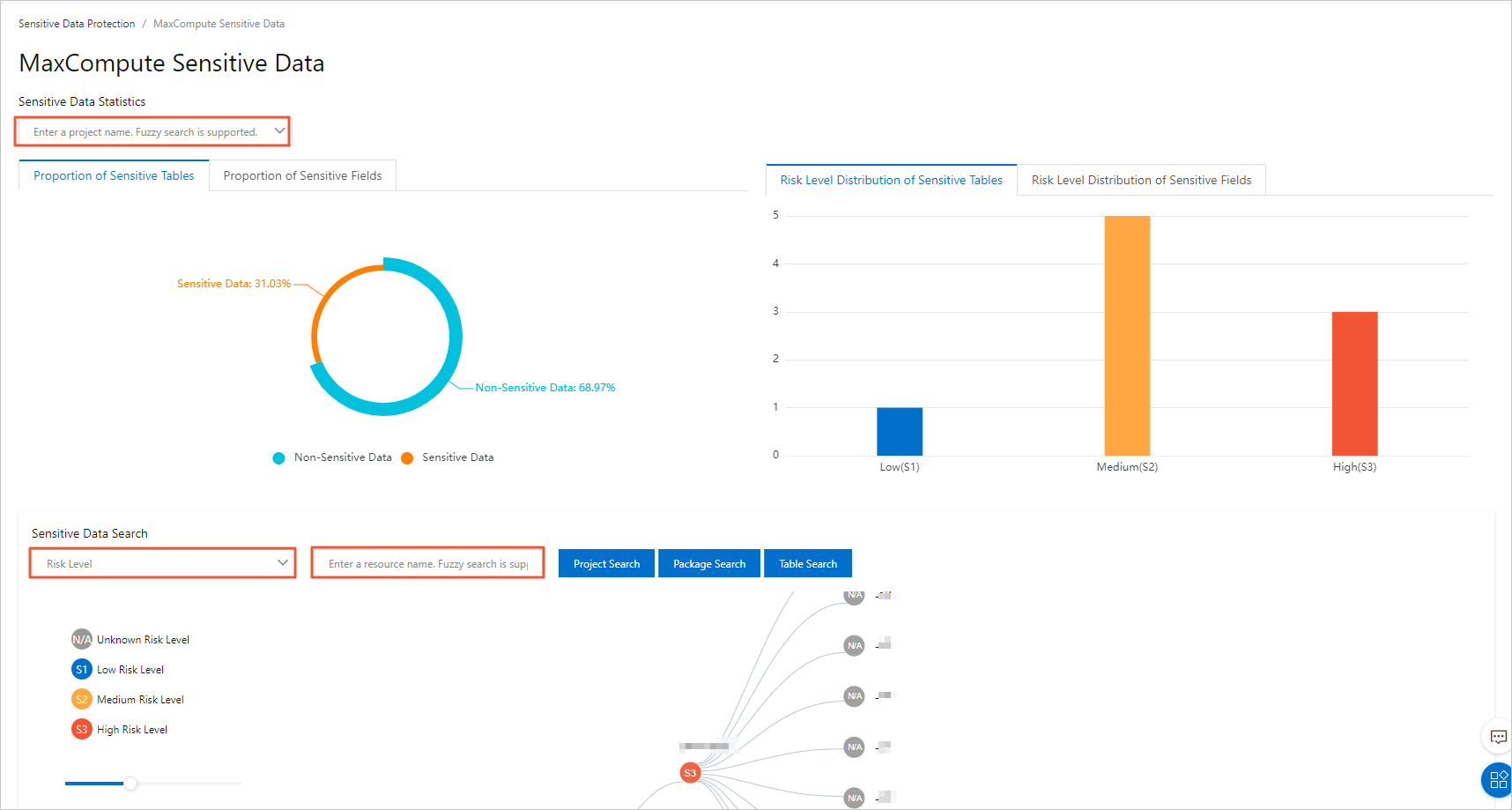Click the N/A Unknown Risk Level legend icon
Image resolution: width=1512 pixels, height=810 pixels.
pyautogui.click(x=82, y=640)
